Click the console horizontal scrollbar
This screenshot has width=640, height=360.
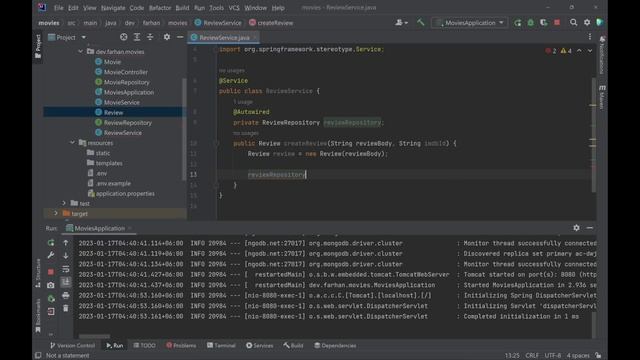tap(94, 336)
